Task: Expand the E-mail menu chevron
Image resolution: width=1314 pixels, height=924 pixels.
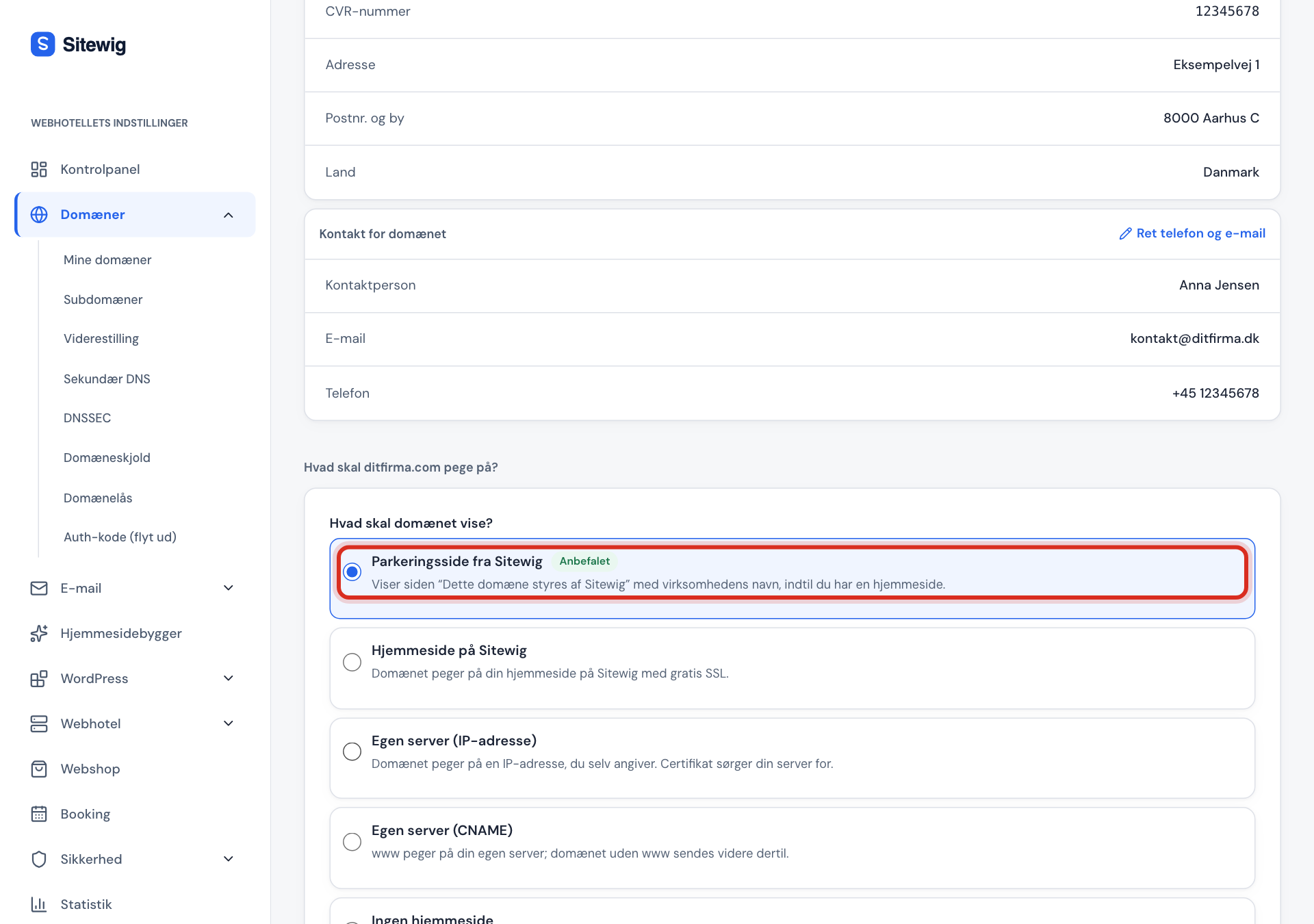Action: [229, 588]
